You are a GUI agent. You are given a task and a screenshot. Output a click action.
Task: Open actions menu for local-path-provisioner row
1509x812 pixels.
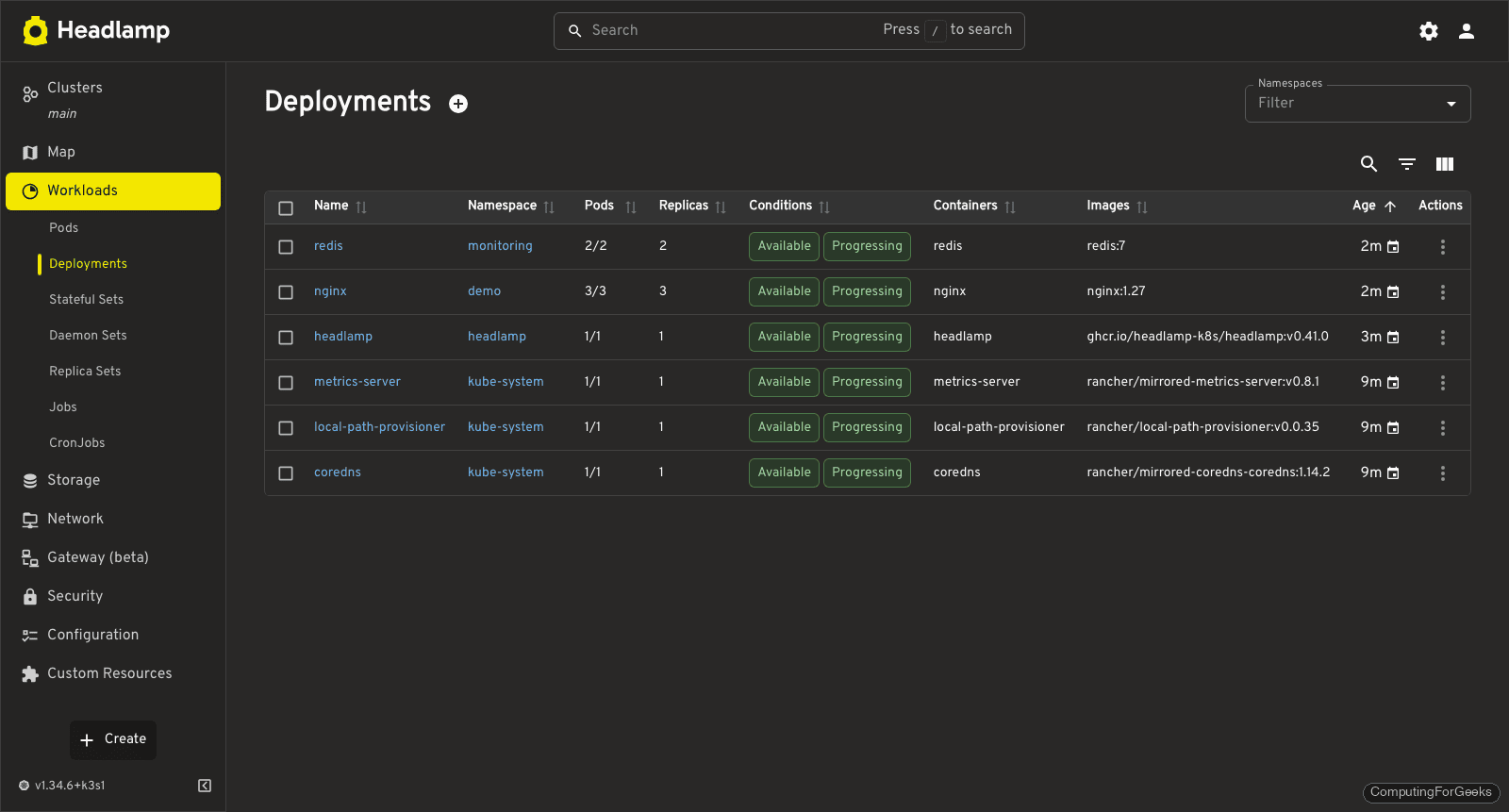[1443, 428]
